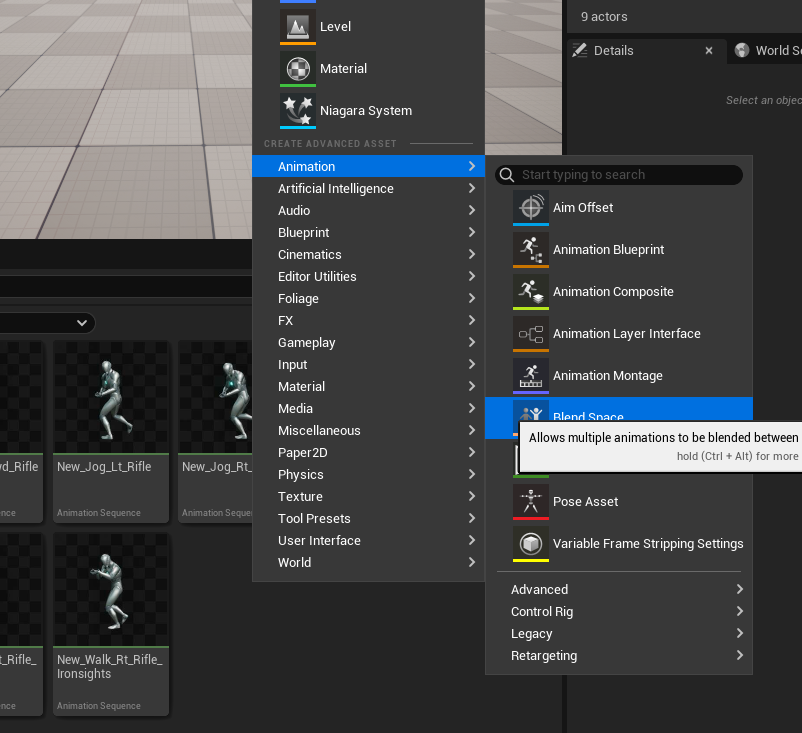Open the Legacy animation submenu
Screen dimensions: 802x733
(x=619, y=633)
